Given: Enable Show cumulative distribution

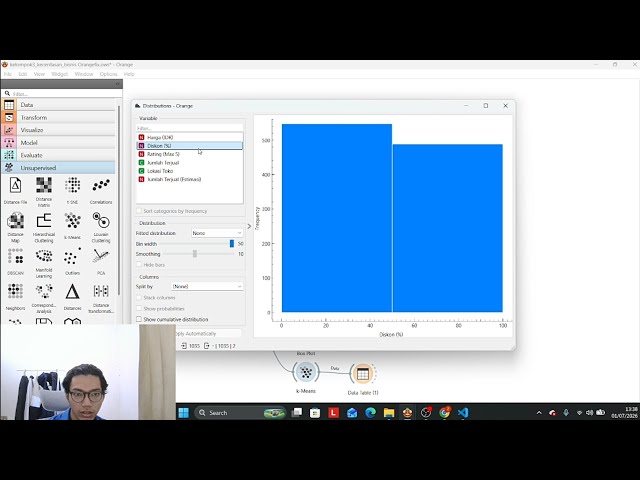Looking at the screenshot, I should 139,319.
